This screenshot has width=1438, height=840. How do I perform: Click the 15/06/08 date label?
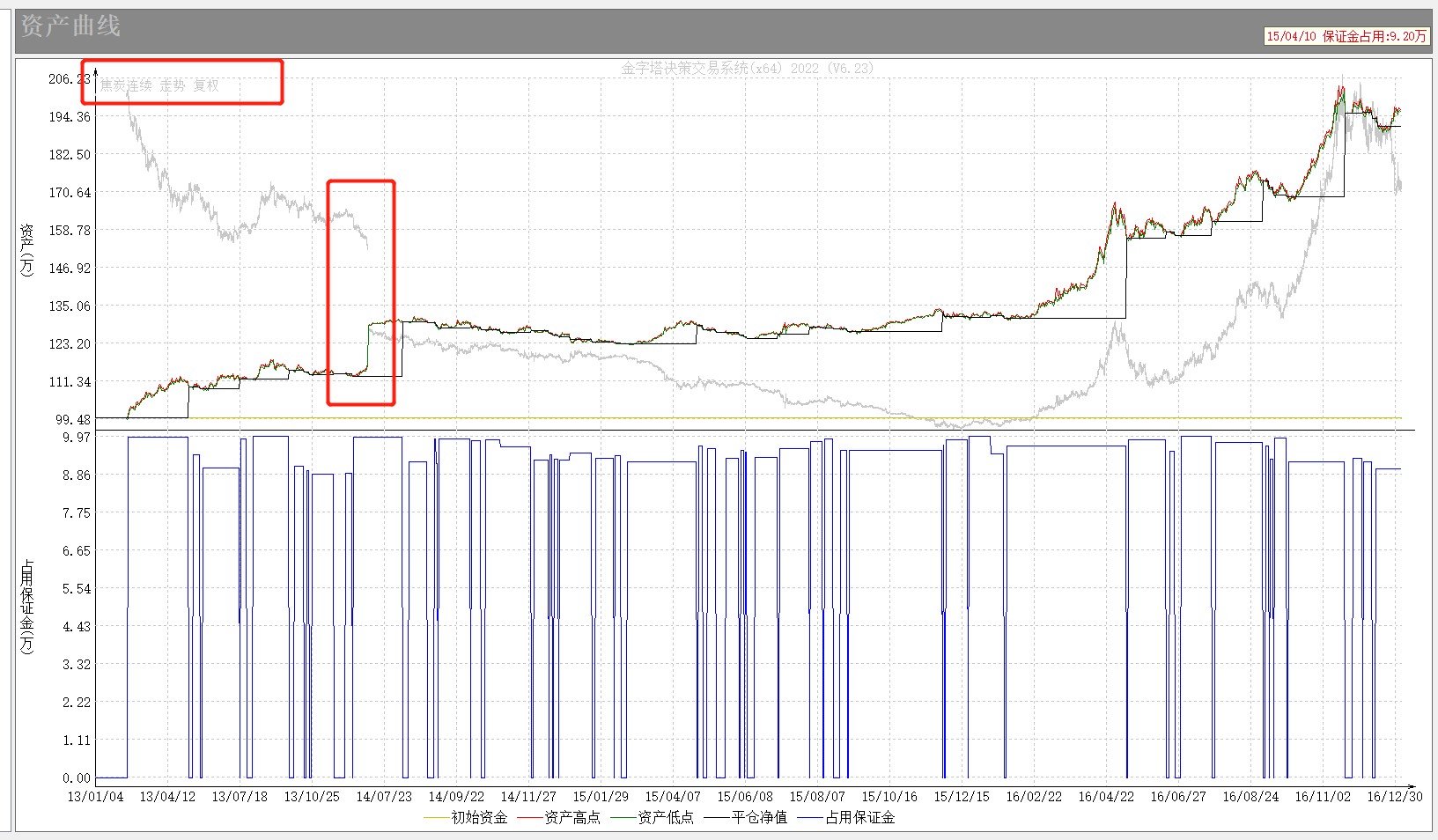[x=745, y=797]
